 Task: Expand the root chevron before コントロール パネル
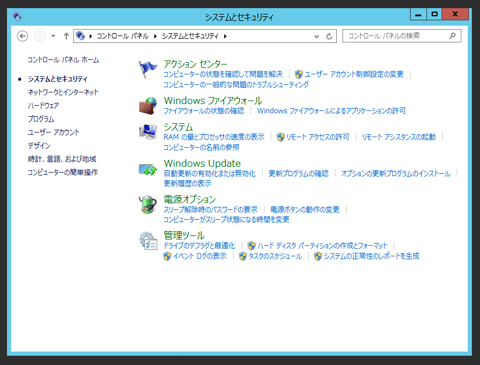click(x=90, y=36)
